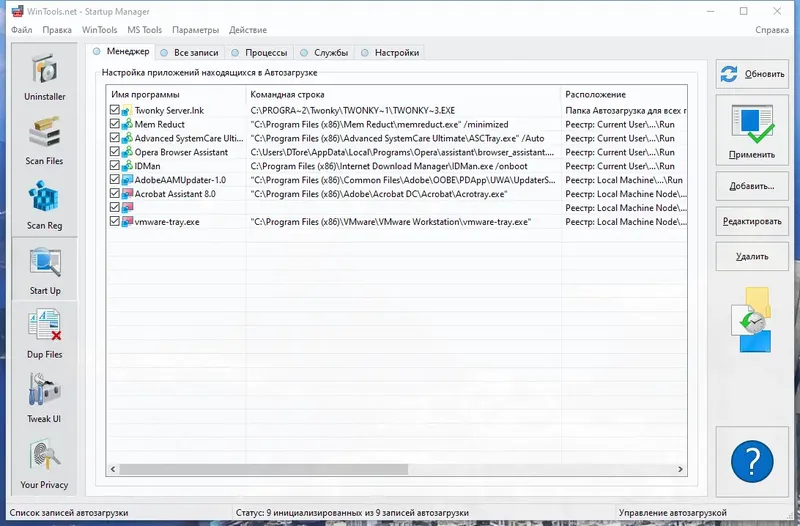Open the Правка menu

57,30
